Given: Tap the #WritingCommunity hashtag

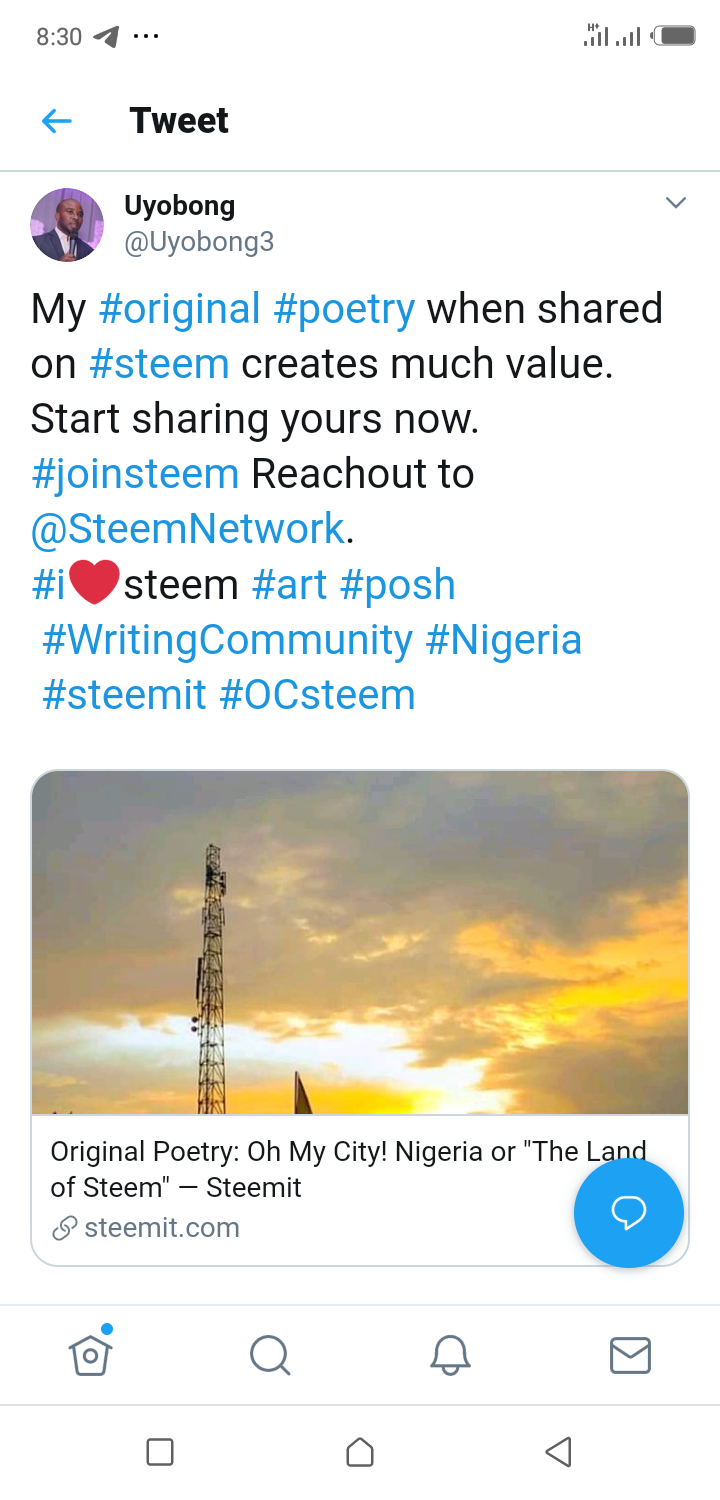Looking at the screenshot, I should click(227, 640).
